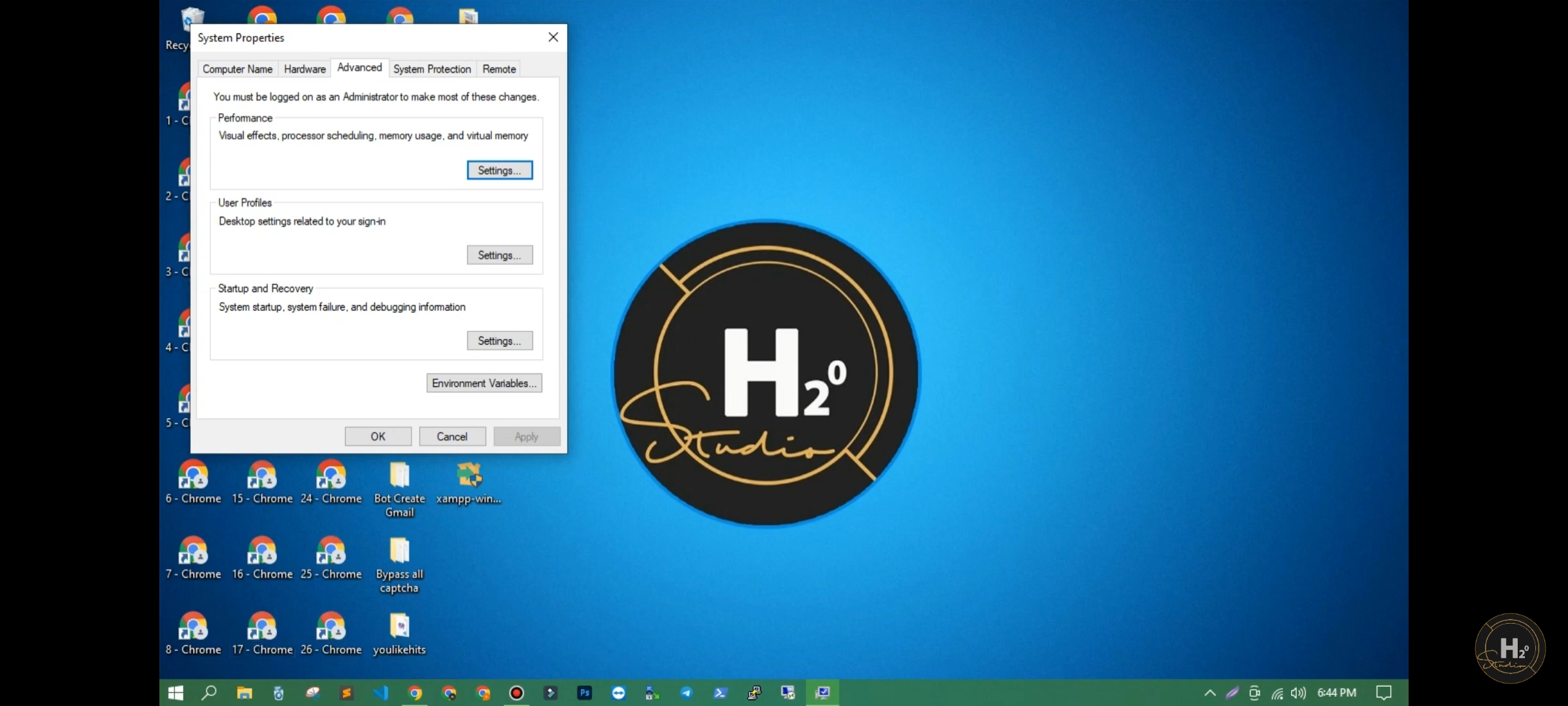
Task: Open Sublime Text from taskbar
Action: point(346,693)
